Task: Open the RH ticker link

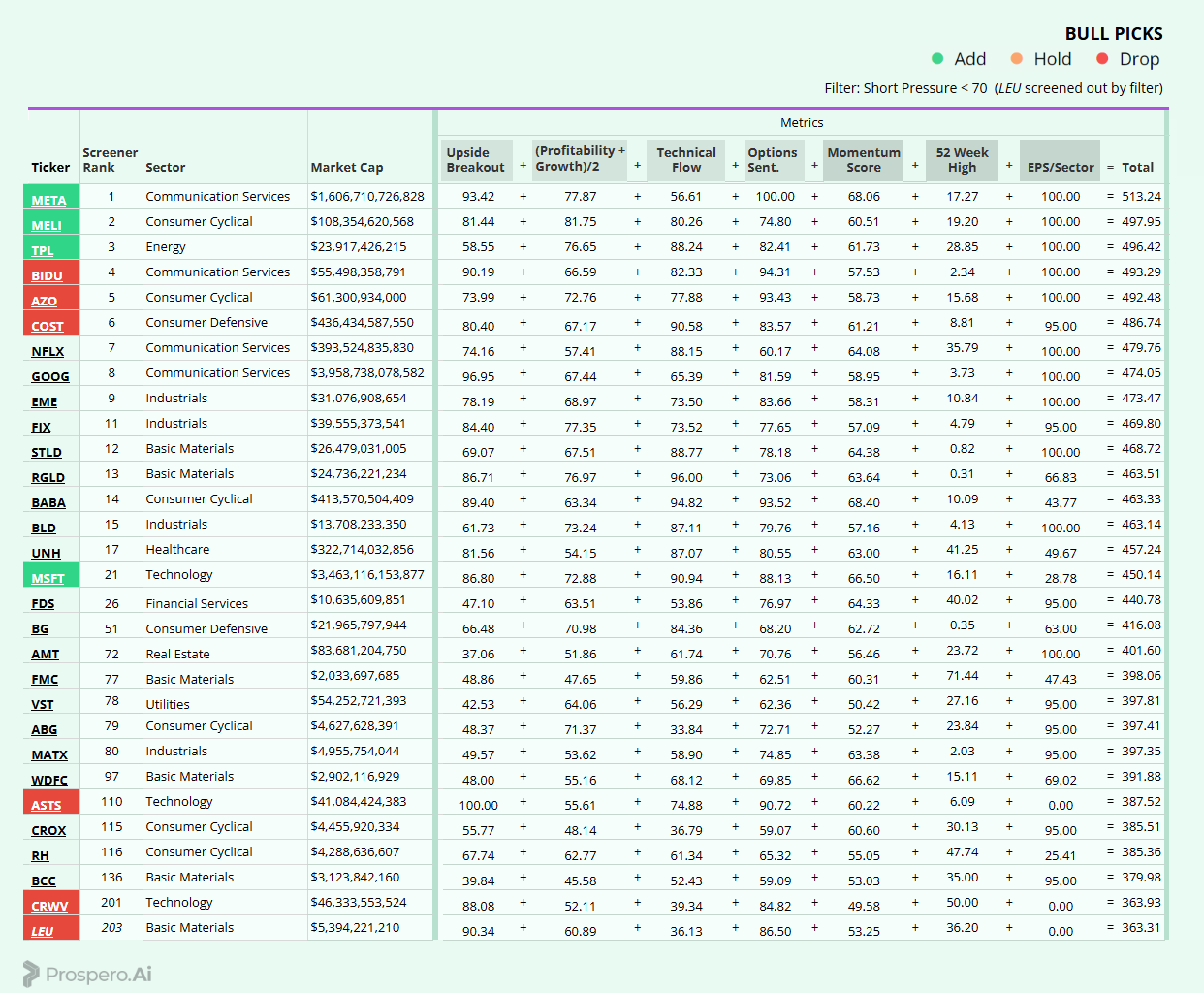Action: (40, 855)
